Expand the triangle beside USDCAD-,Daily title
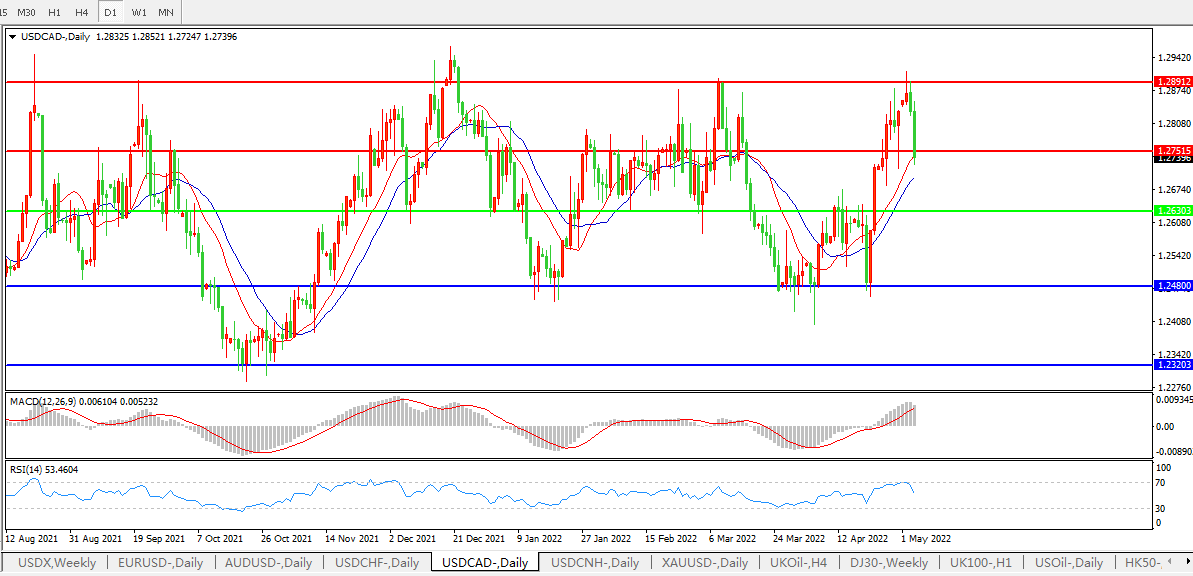1193x576 pixels. pyautogui.click(x=12, y=37)
